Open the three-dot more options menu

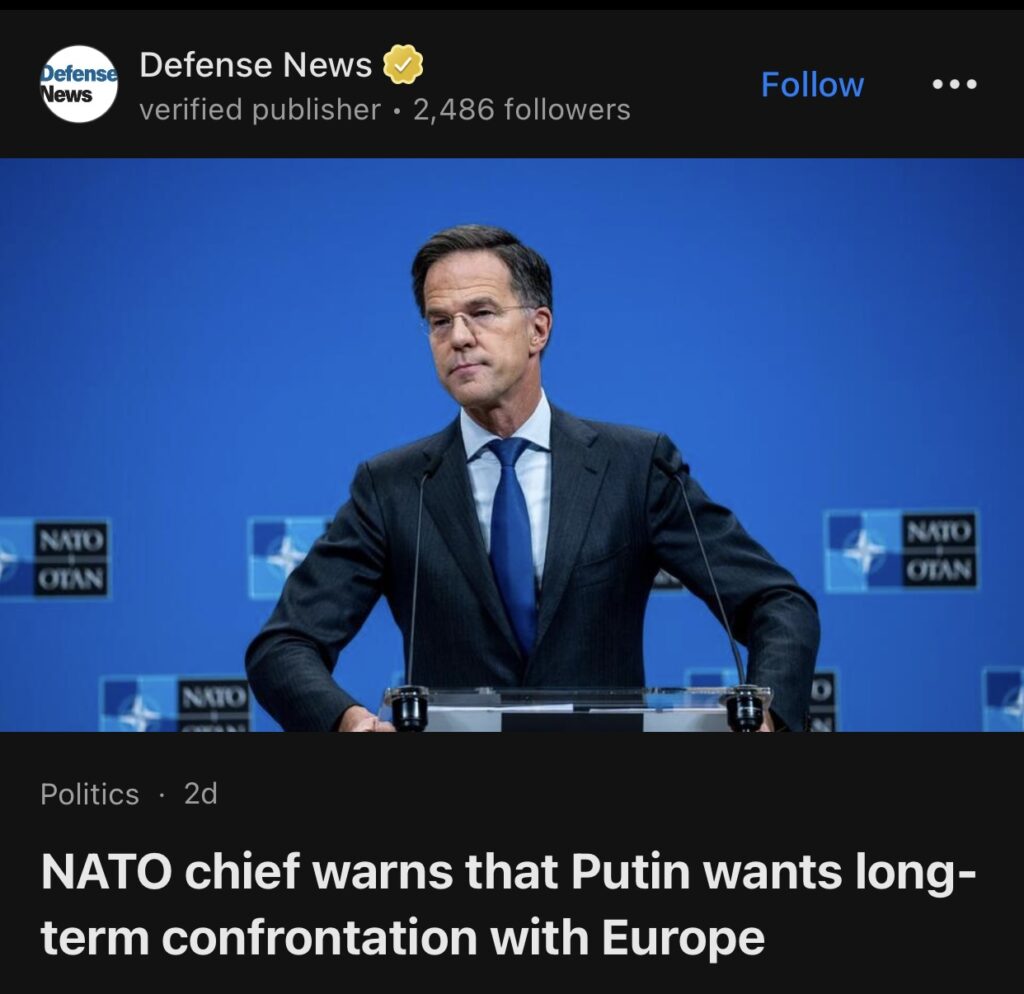coord(954,84)
